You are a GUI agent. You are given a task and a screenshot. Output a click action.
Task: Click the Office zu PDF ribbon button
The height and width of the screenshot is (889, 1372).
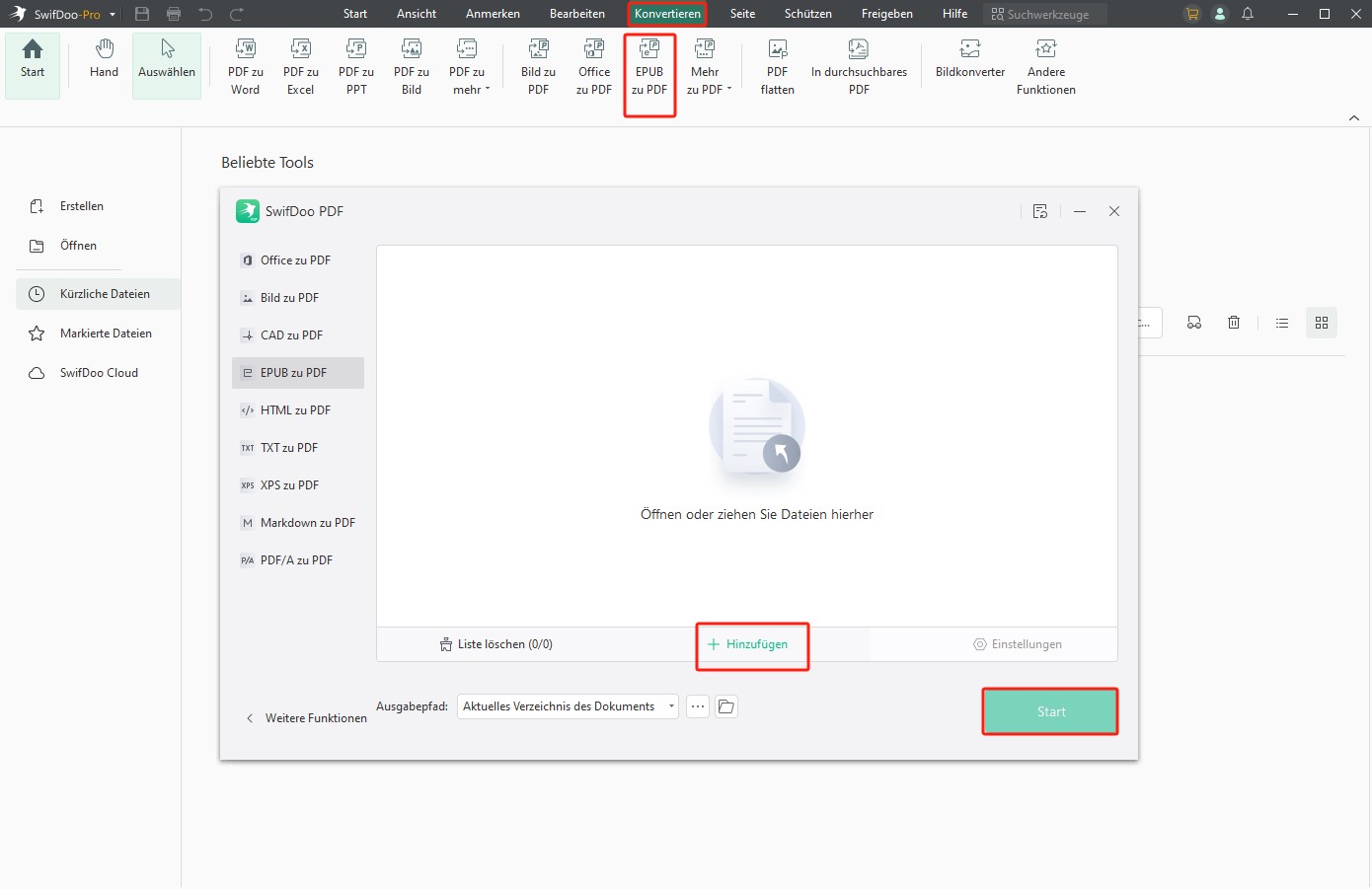(x=594, y=67)
